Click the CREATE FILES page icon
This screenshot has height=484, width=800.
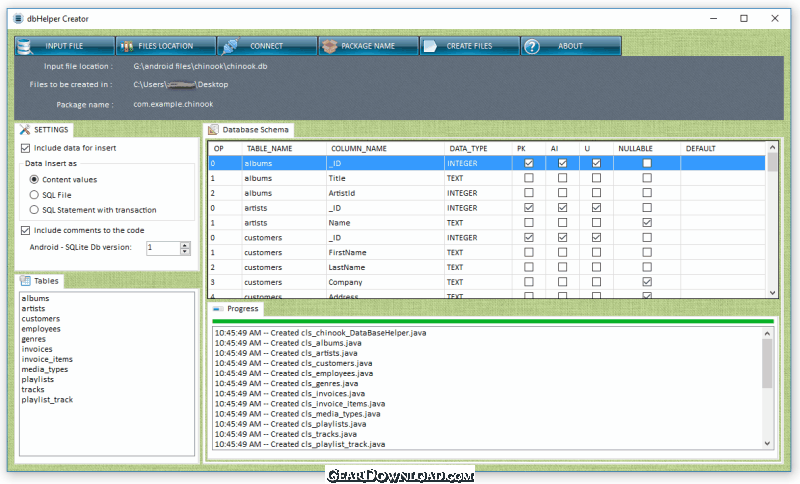click(430, 46)
